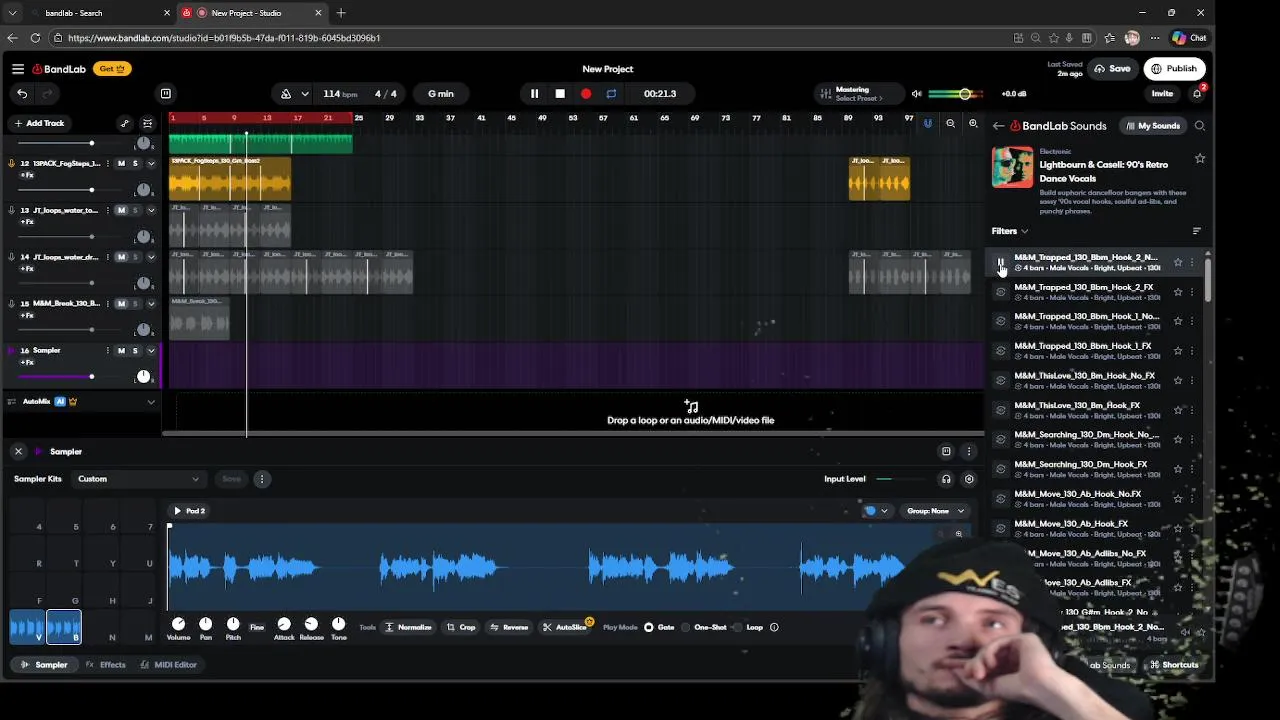Solo the track 16 Sampler
Image resolution: width=1280 pixels, height=720 pixels.
135,350
